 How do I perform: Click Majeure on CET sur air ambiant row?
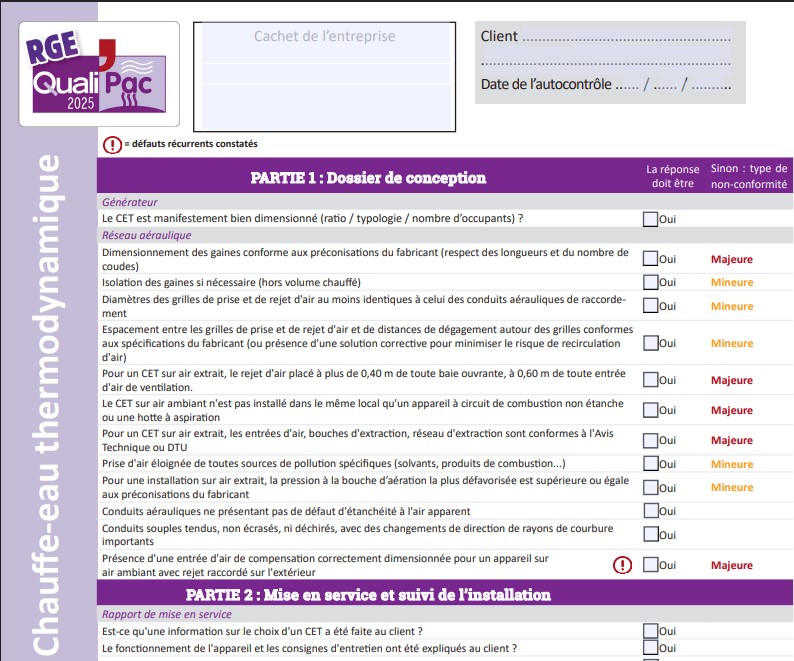[x=732, y=410]
